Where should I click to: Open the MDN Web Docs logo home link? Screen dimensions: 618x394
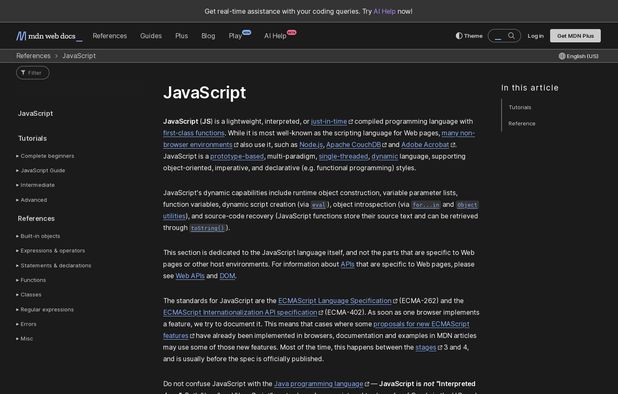coord(49,36)
